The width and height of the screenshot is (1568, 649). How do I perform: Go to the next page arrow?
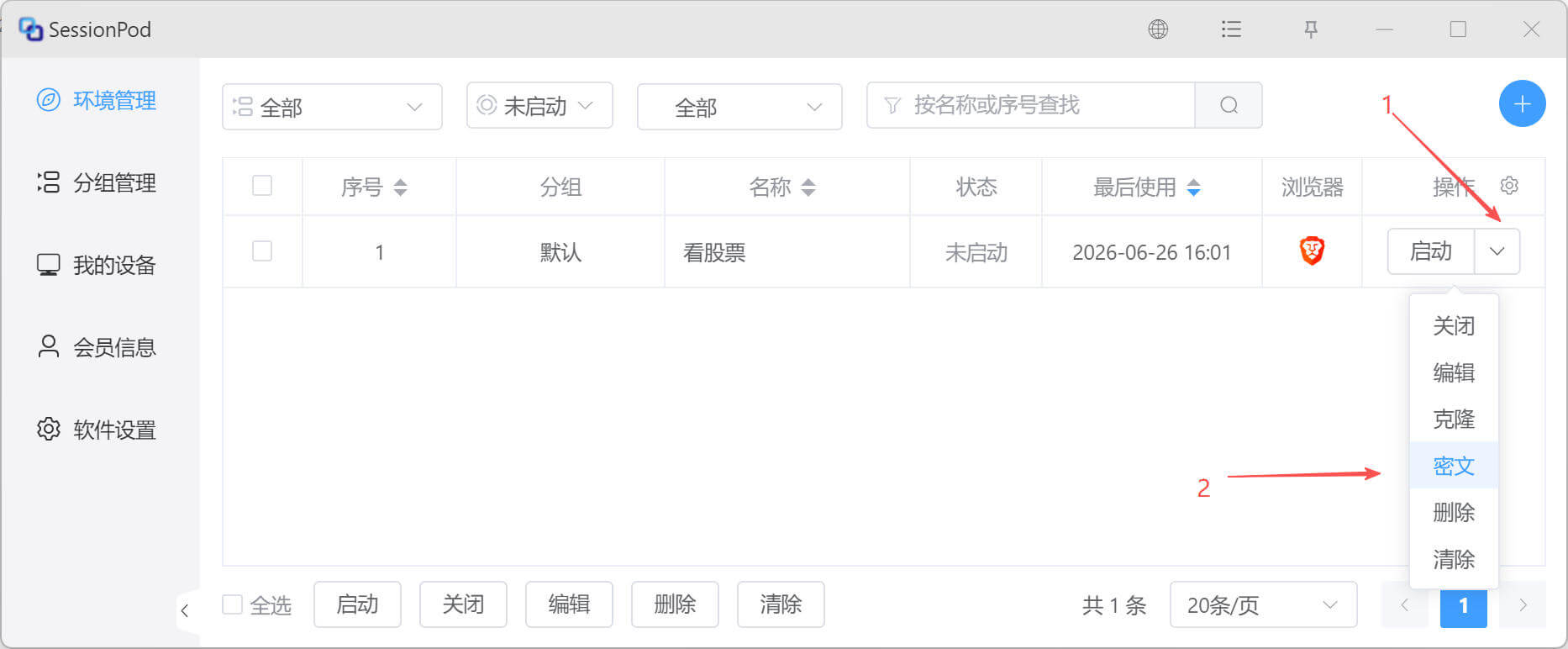[1523, 604]
